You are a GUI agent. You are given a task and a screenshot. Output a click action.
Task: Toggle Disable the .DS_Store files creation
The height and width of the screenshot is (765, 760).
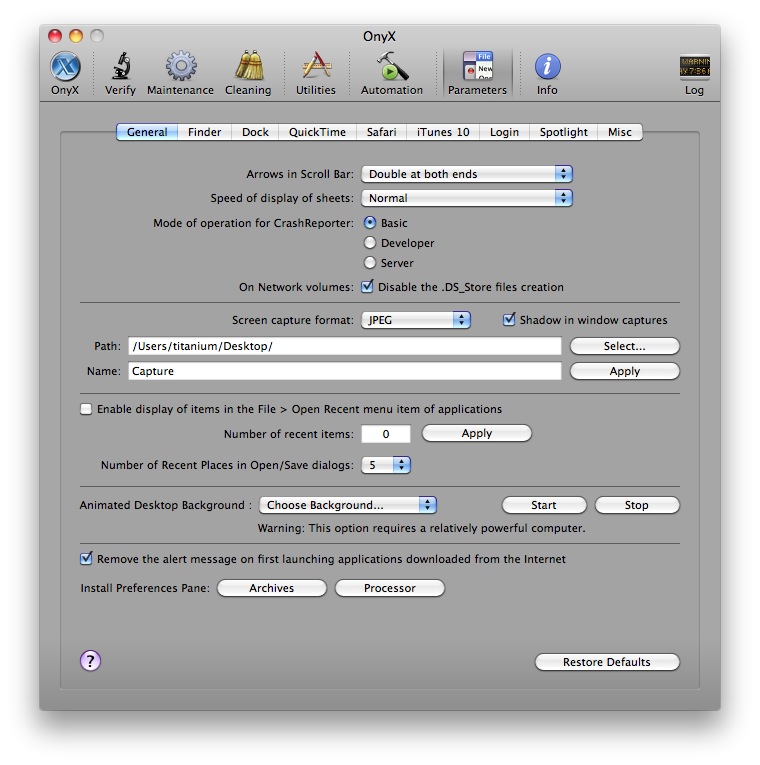(x=367, y=286)
